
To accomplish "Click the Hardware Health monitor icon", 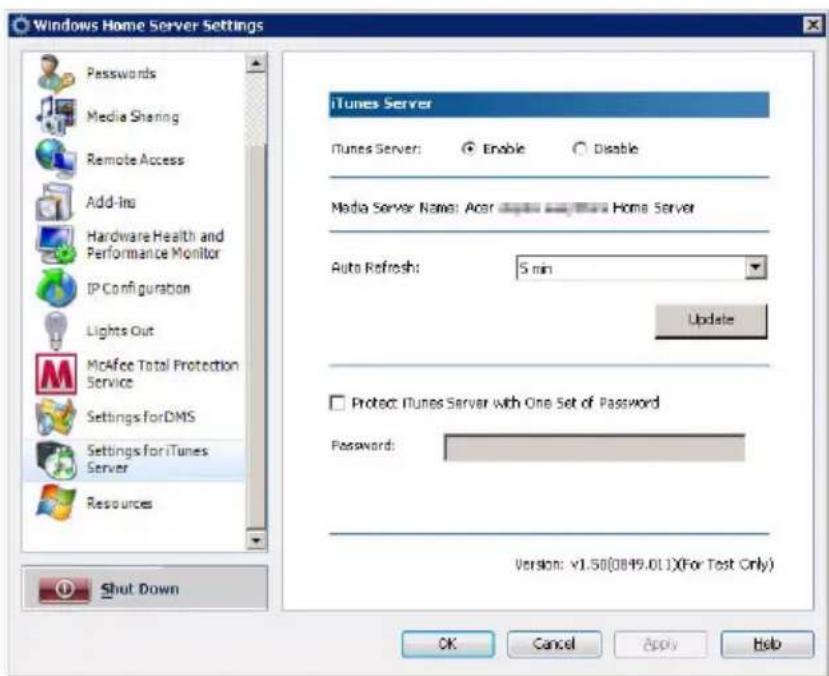I will click(x=57, y=244).
